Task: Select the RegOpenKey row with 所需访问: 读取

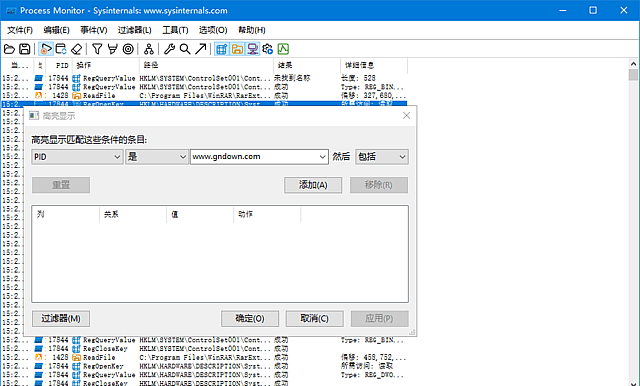Action: 204,366
